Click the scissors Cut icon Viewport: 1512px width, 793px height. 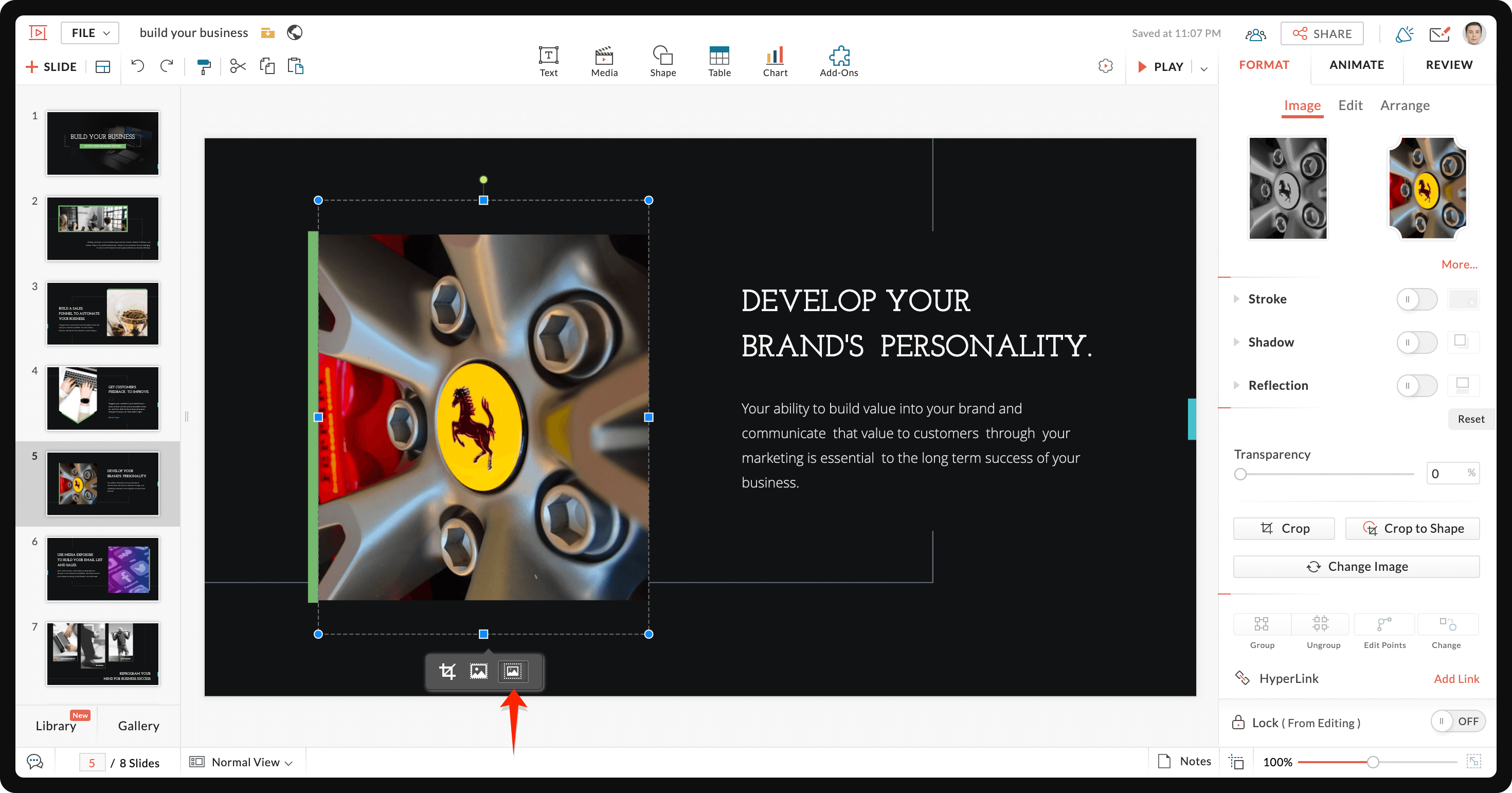237,66
